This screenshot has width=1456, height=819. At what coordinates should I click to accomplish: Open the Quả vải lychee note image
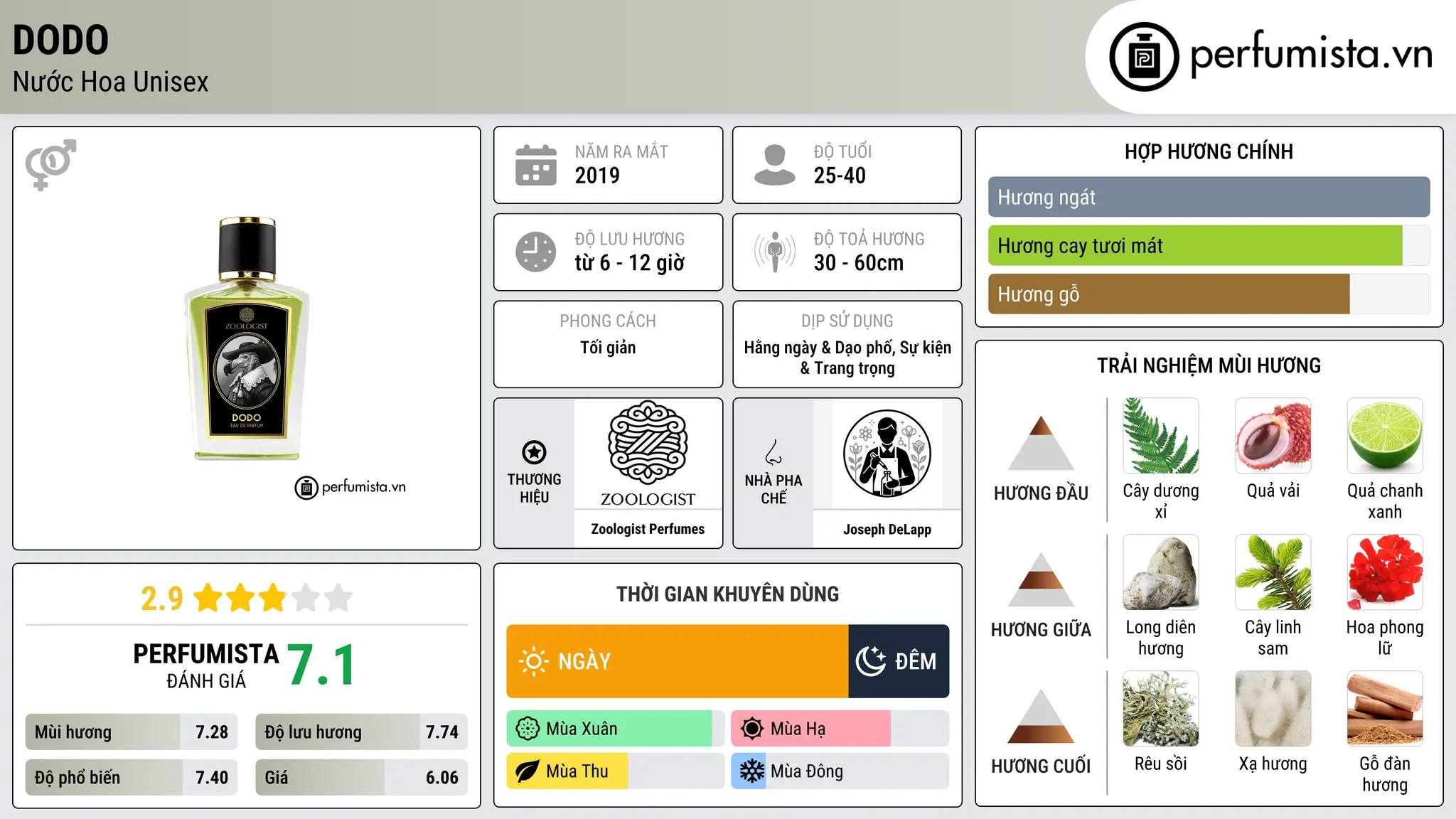click(1273, 436)
